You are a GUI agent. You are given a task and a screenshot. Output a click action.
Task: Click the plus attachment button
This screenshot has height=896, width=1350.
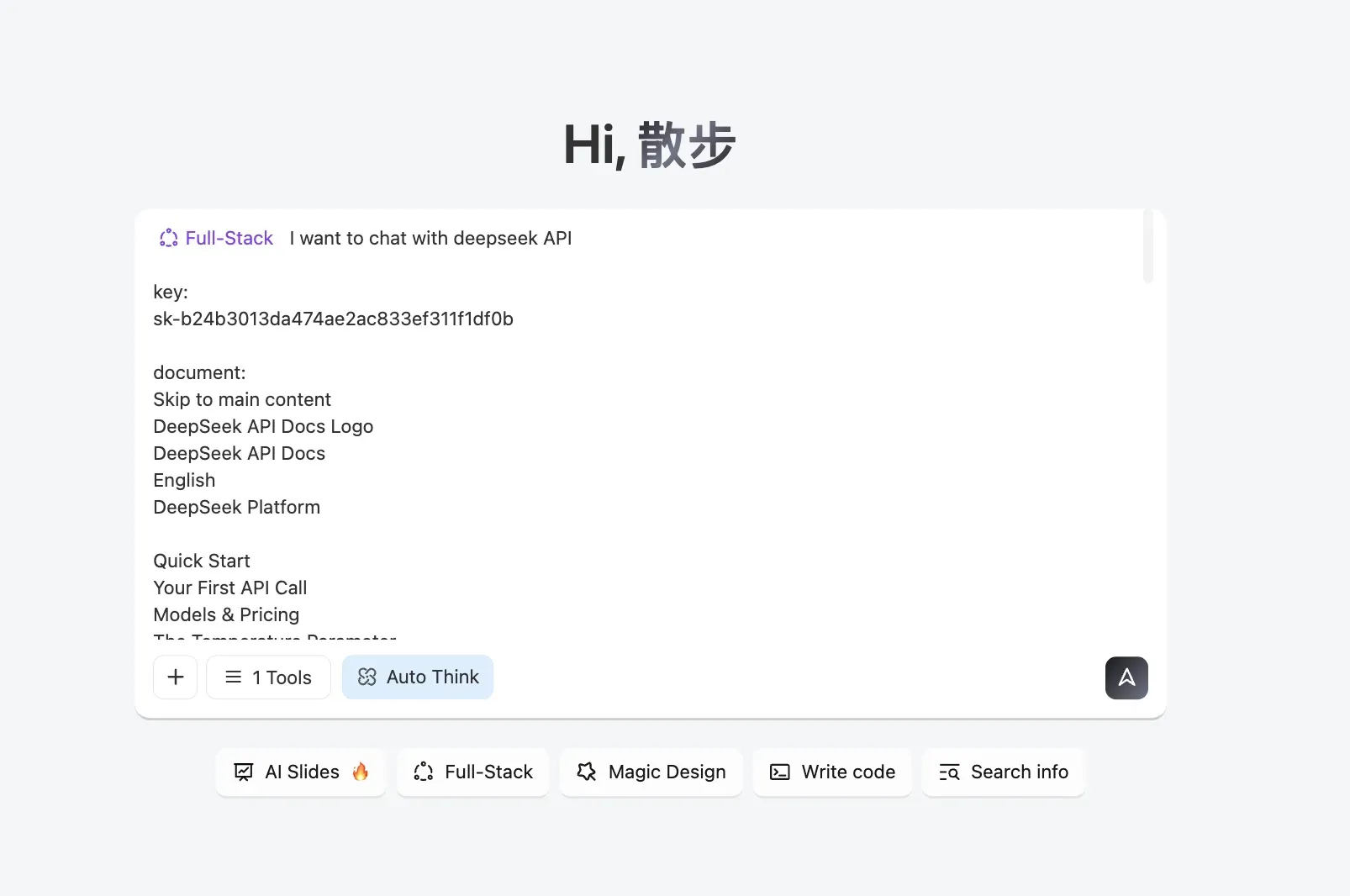pos(175,677)
